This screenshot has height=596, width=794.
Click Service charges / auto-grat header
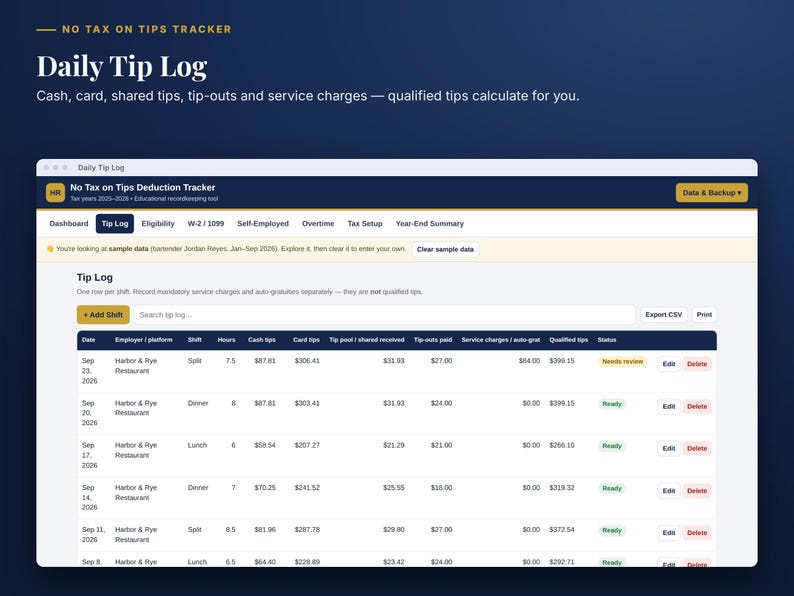pos(501,340)
